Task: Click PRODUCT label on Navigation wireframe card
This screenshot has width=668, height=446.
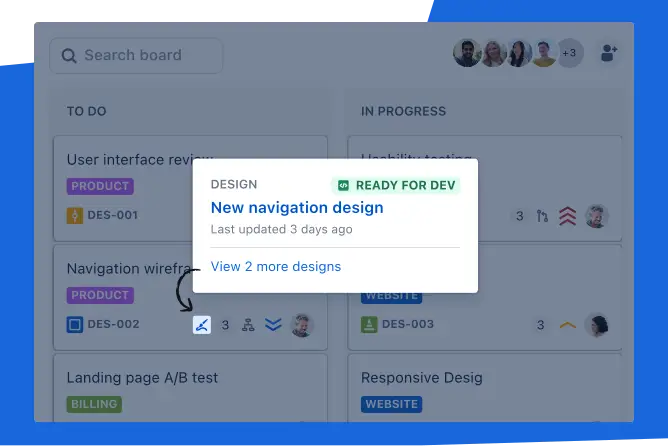Action: click(x=100, y=295)
